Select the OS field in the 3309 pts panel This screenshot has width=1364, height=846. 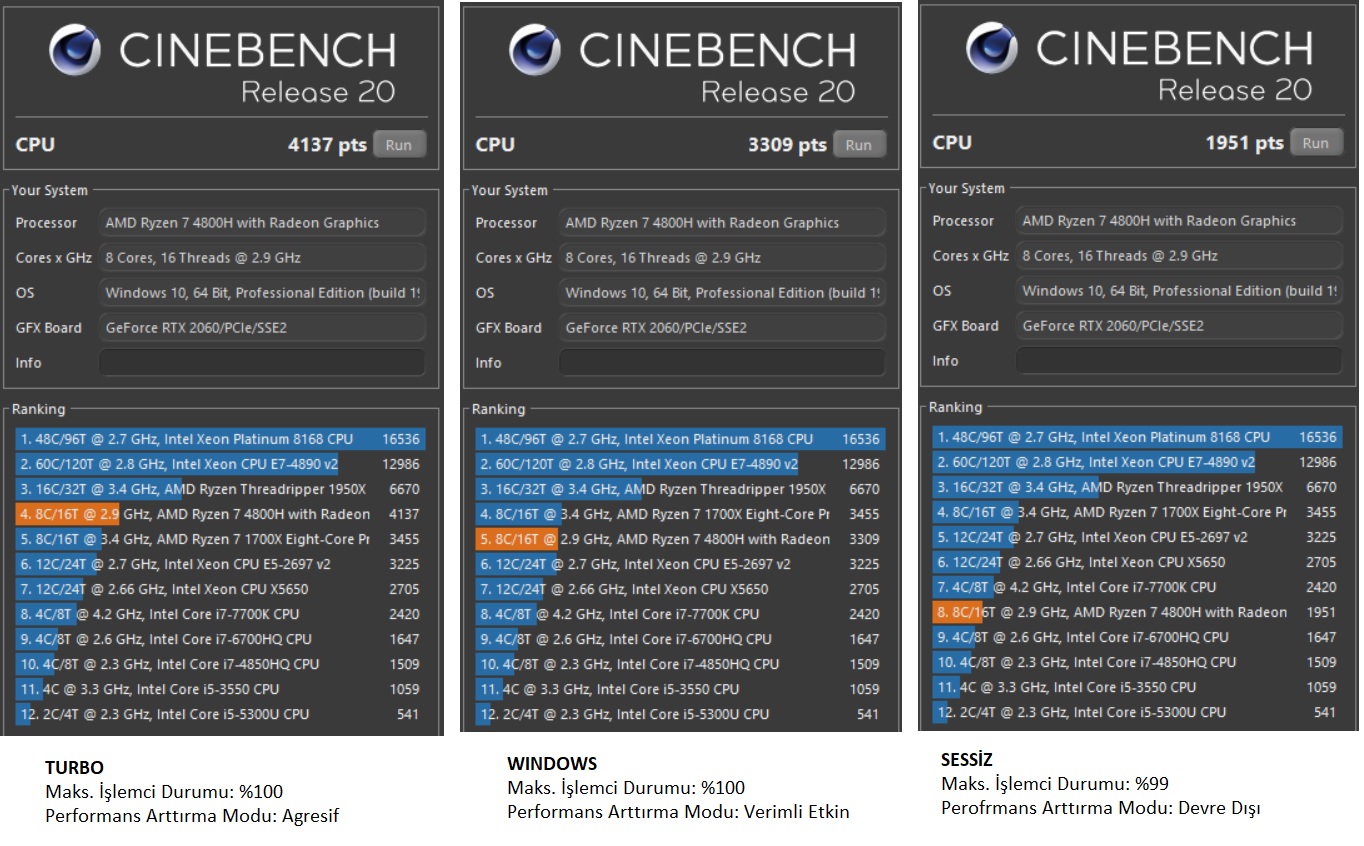722,293
